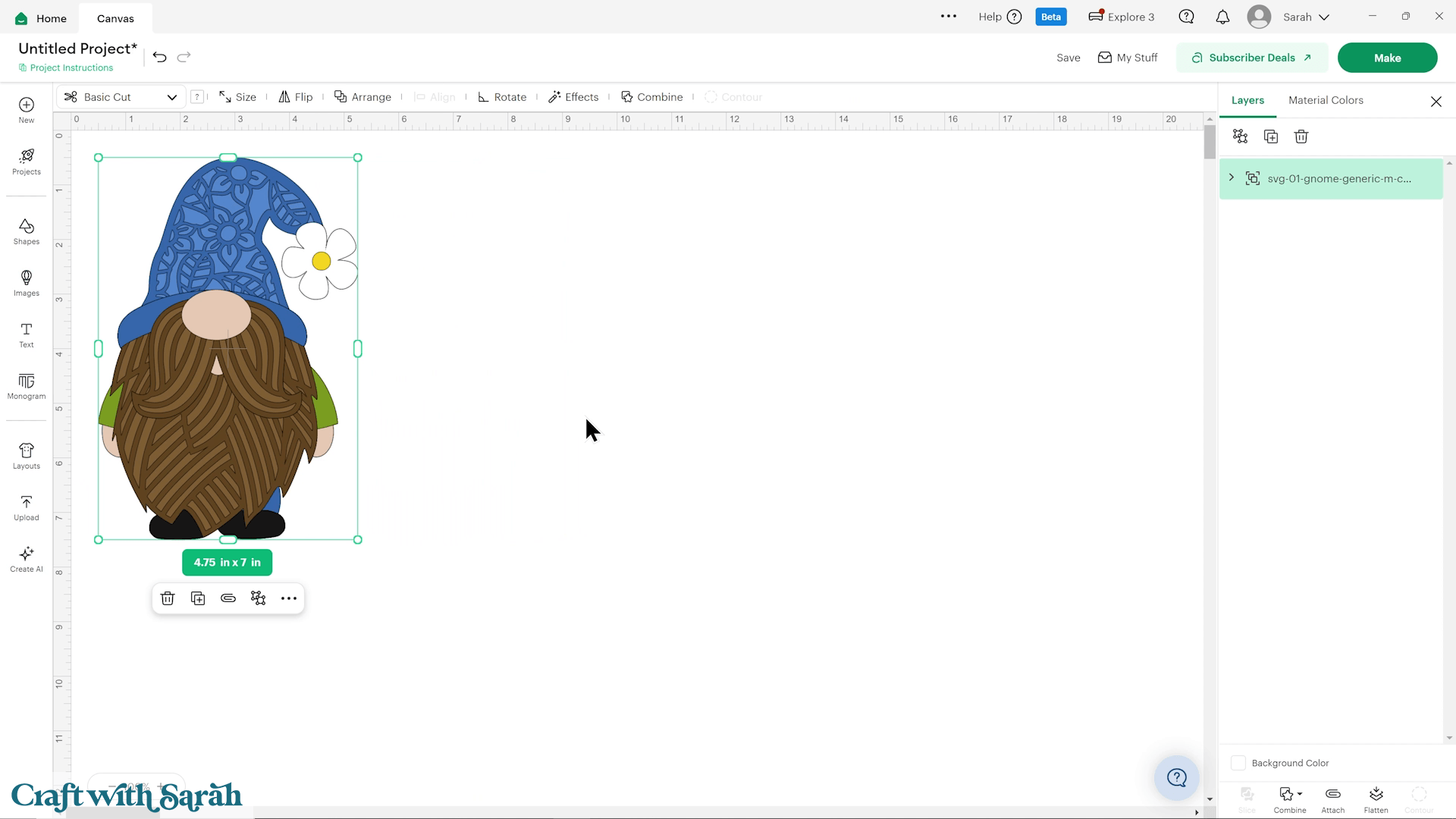Open My Stuff

1128,58
